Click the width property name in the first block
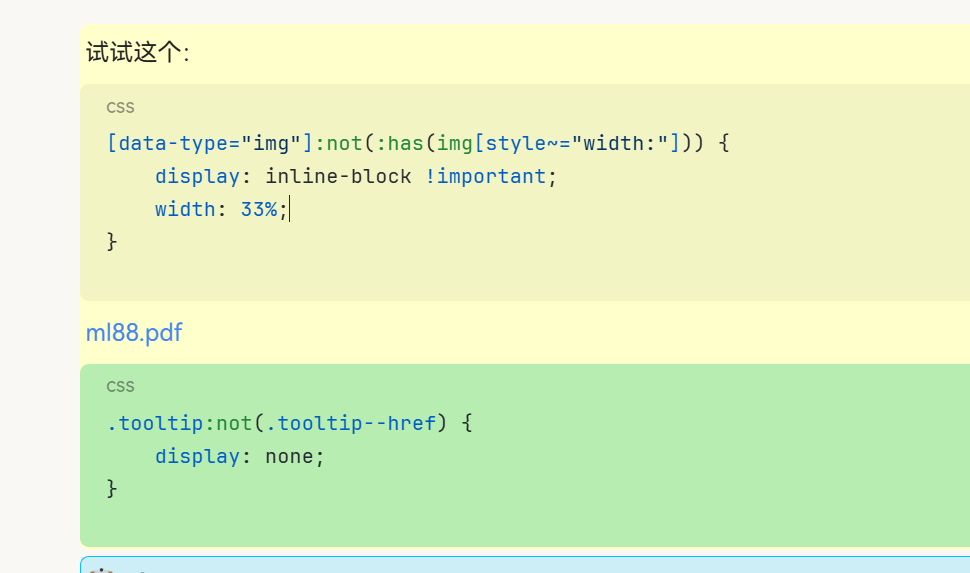The width and height of the screenshot is (970, 573). [x=184, y=210]
